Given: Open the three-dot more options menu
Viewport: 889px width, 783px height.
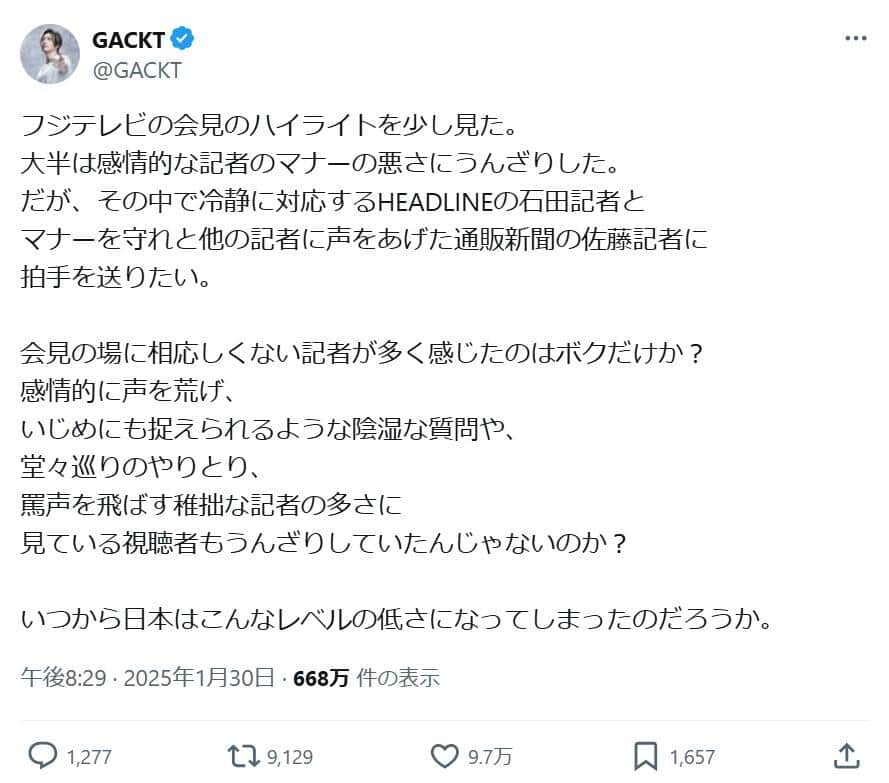Looking at the screenshot, I should [x=856, y=39].
